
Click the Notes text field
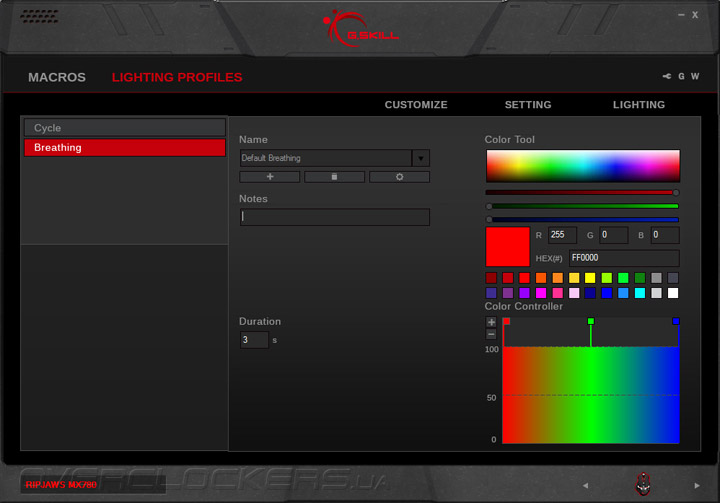pyautogui.click(x=335, y=217)
